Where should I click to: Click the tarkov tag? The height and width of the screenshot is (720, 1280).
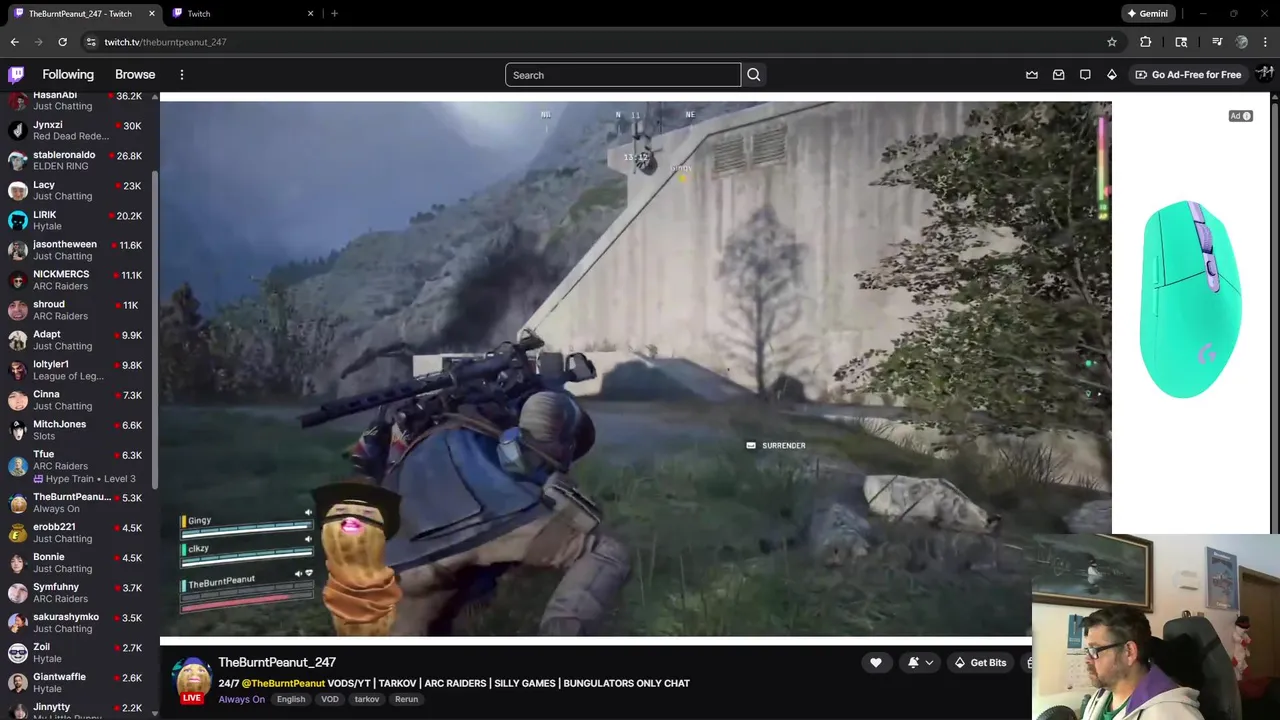coord(367,699)
